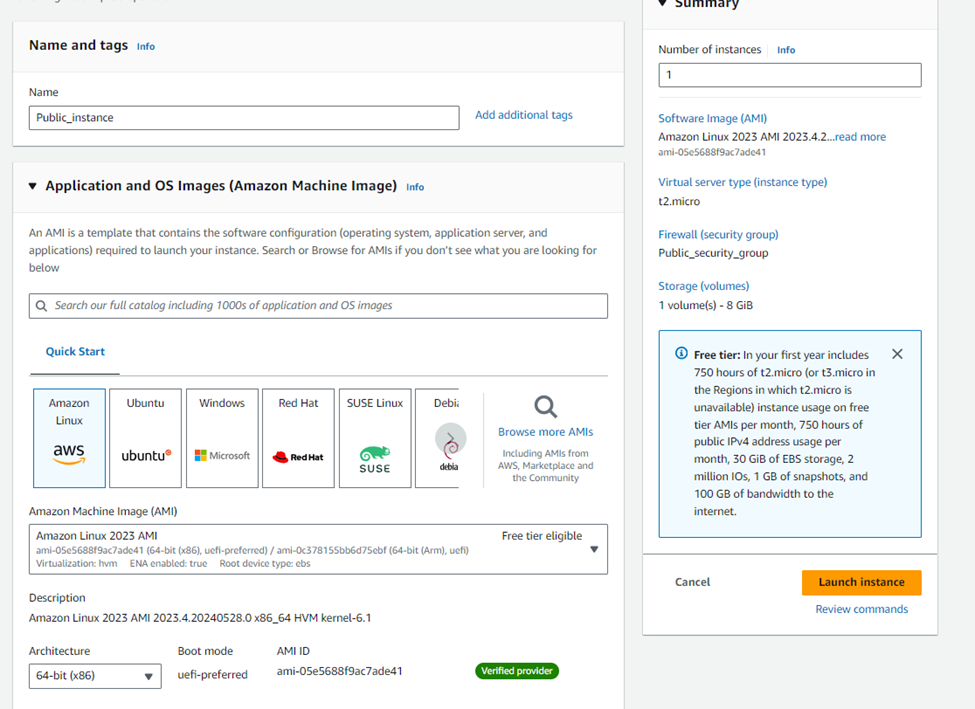Collapse Application and OS Images section
The width and height of the screenshot is (975, 709).
(33, 186)
